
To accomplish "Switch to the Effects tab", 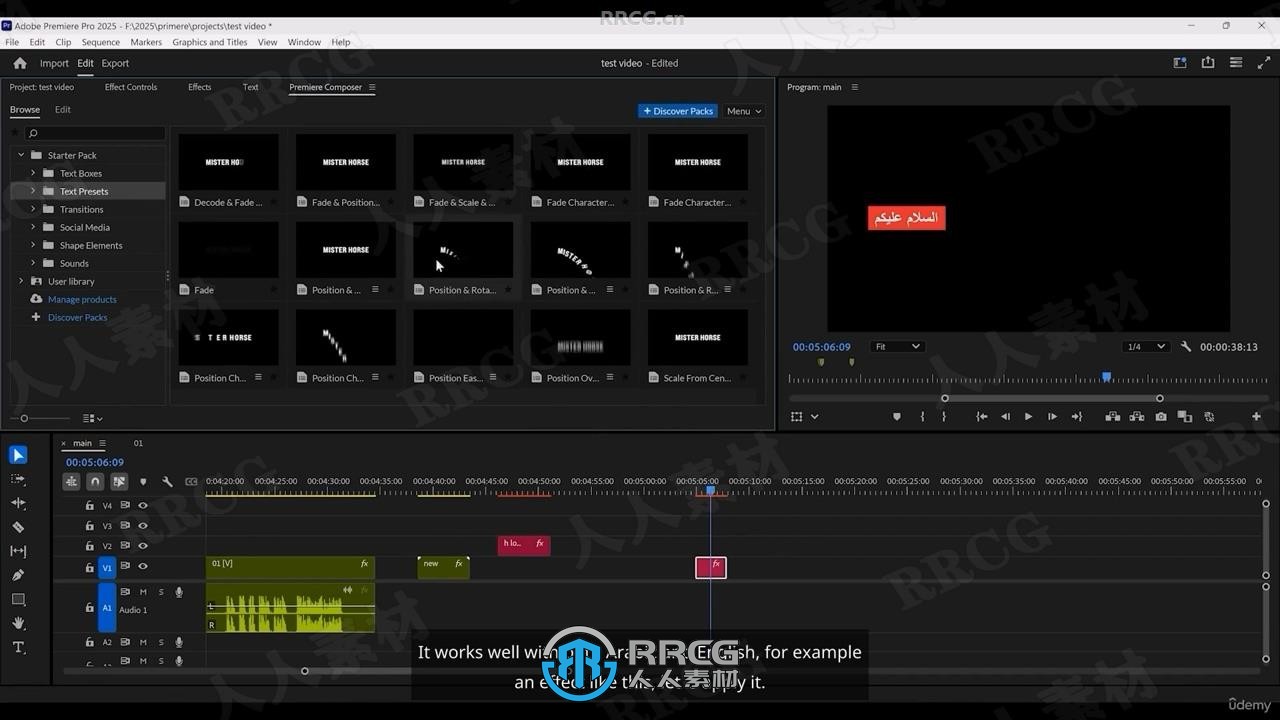I will (x=199, y=87).
